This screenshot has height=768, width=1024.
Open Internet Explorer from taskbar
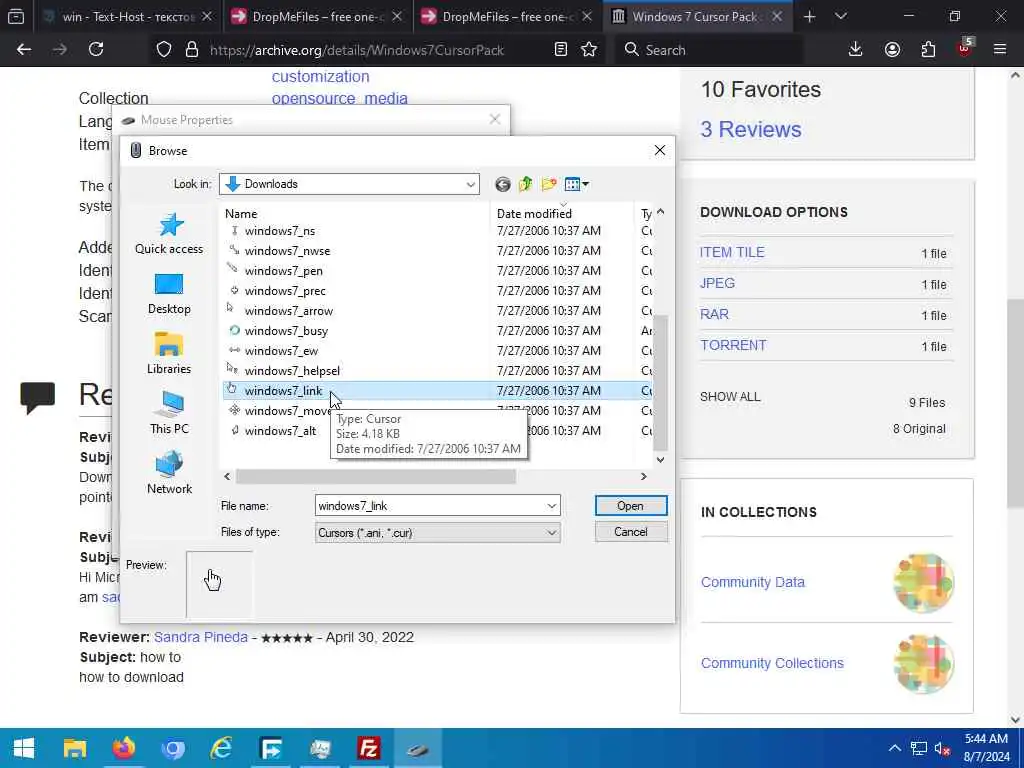click(x=222, y=748)
